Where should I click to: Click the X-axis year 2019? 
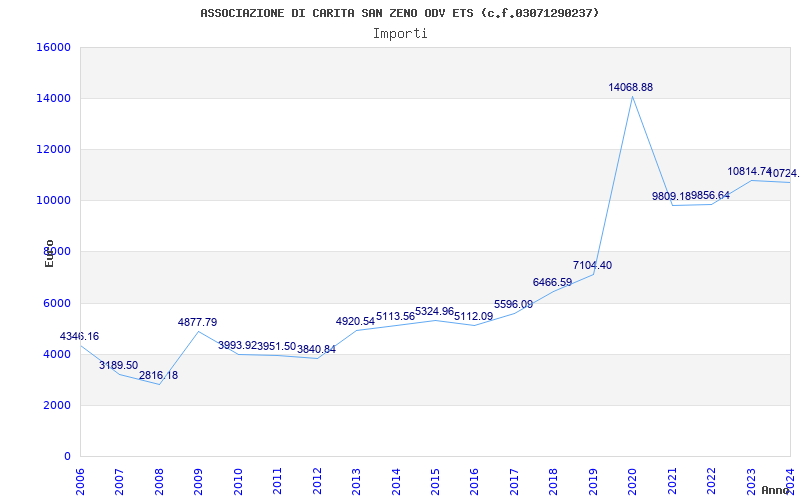pos(593,480)
